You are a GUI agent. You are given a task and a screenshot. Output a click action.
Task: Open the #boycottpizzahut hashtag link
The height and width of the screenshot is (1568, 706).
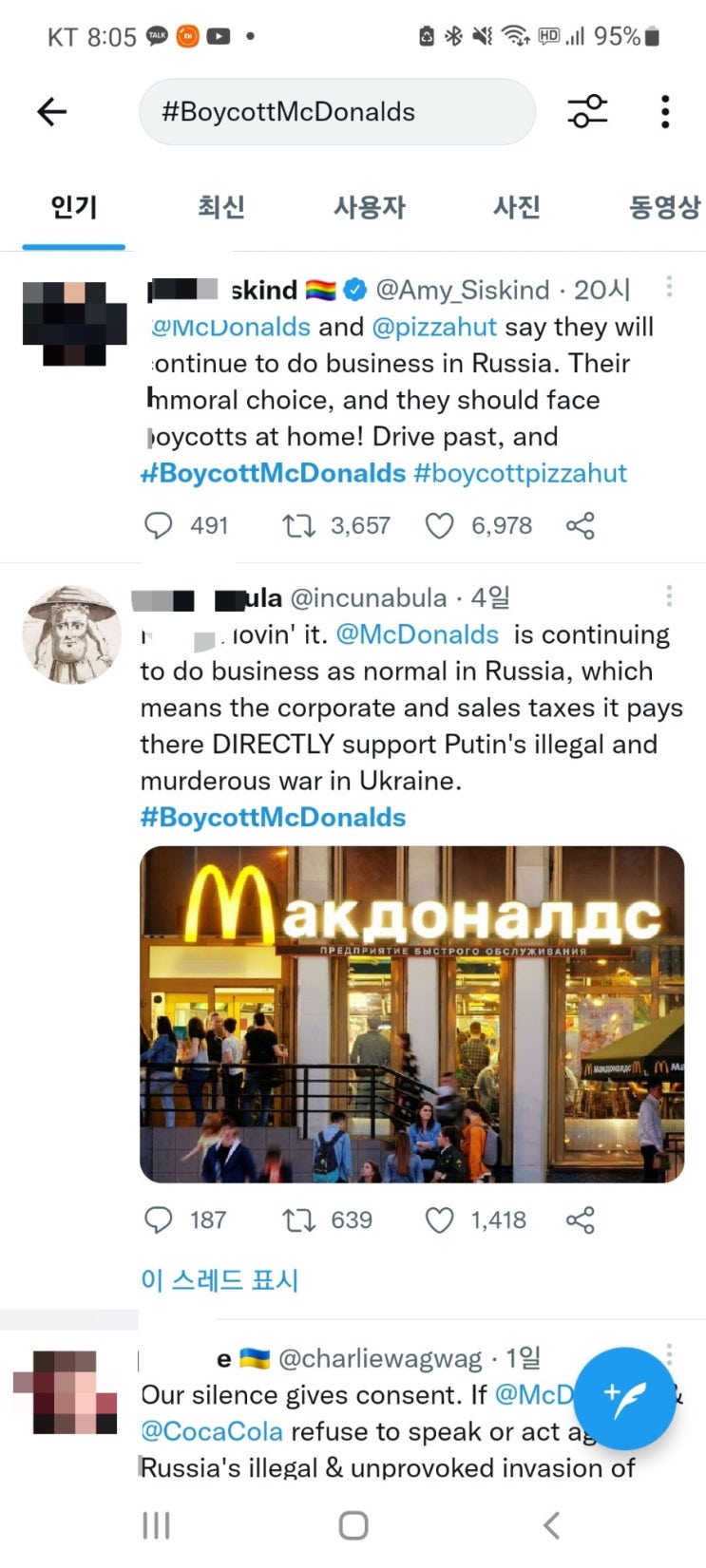521,473
